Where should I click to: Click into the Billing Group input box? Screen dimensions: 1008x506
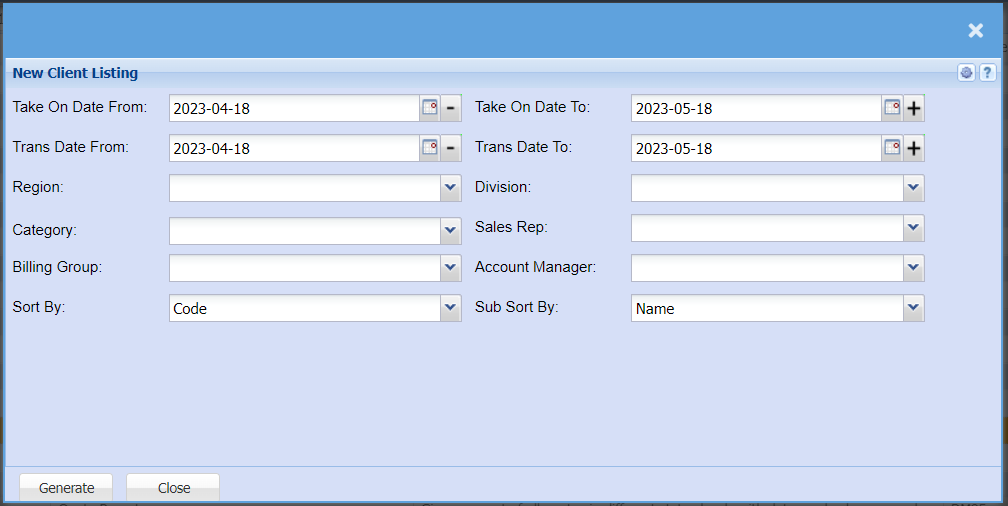coord(305,267)
